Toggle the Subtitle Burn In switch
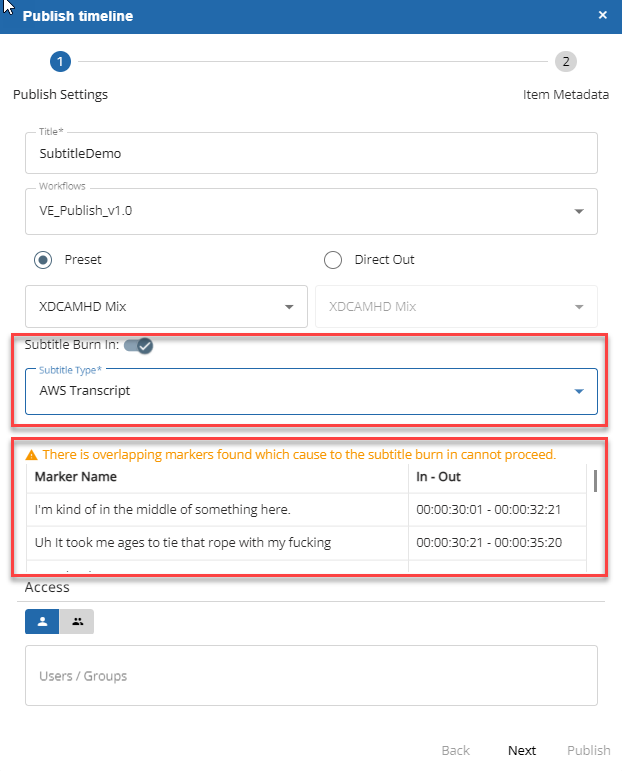This screenshot has height=771, width=622. [x=138, y=345]
